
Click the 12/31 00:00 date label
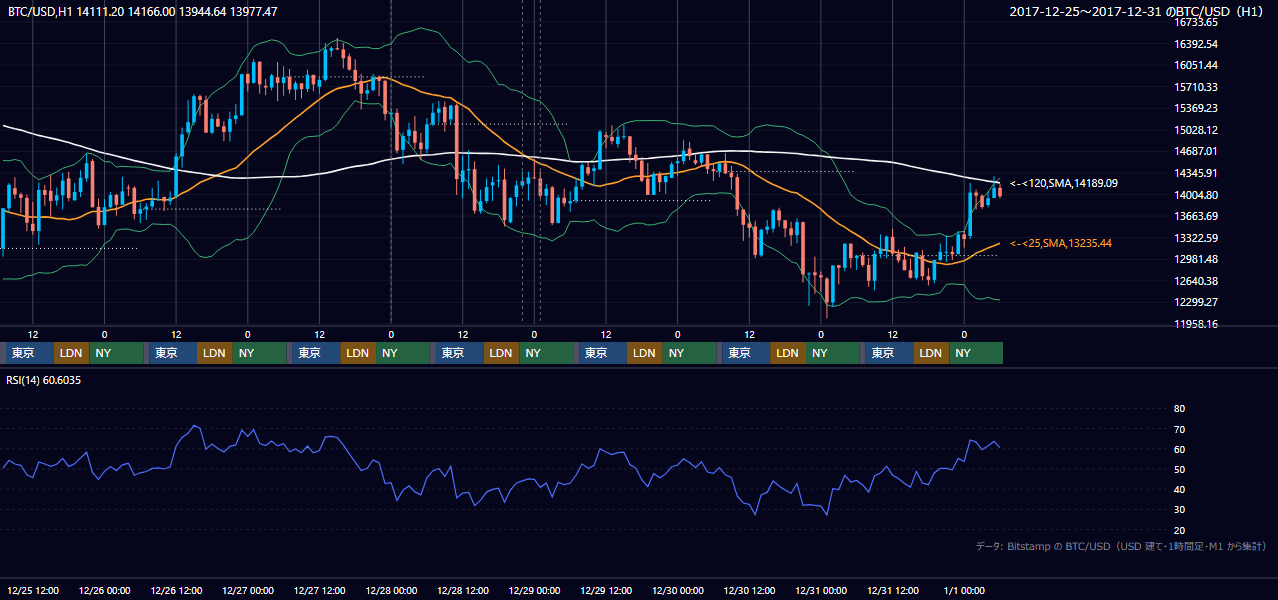[x=821, y=591]
